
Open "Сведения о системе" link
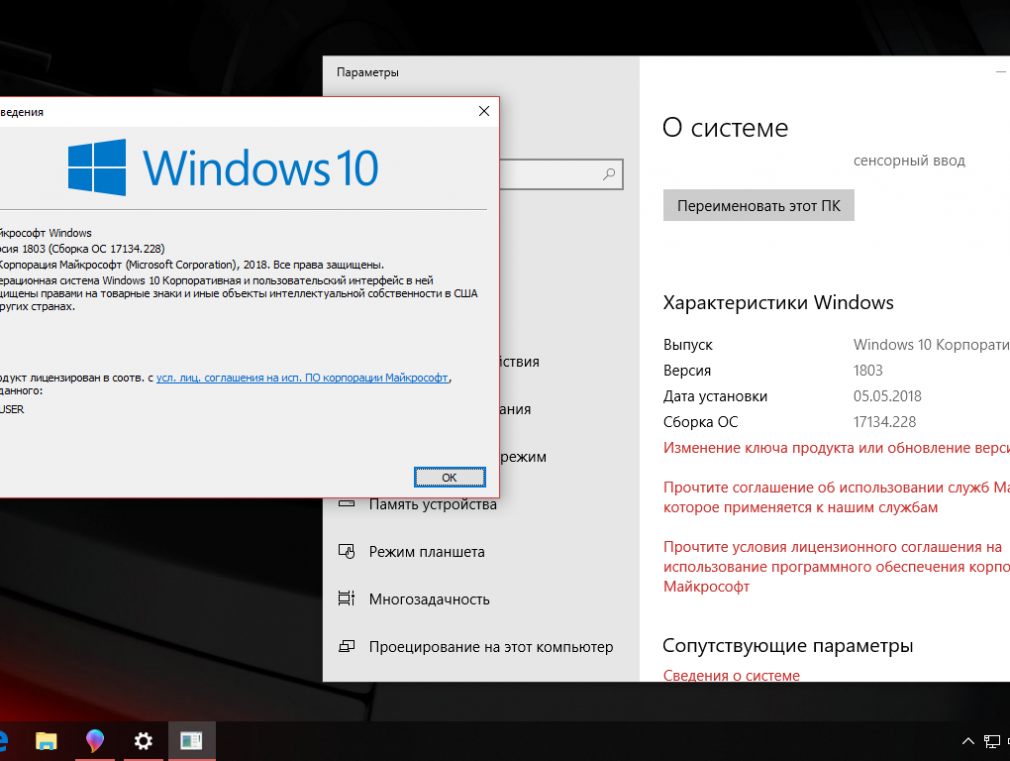click(x=731, y=675)
